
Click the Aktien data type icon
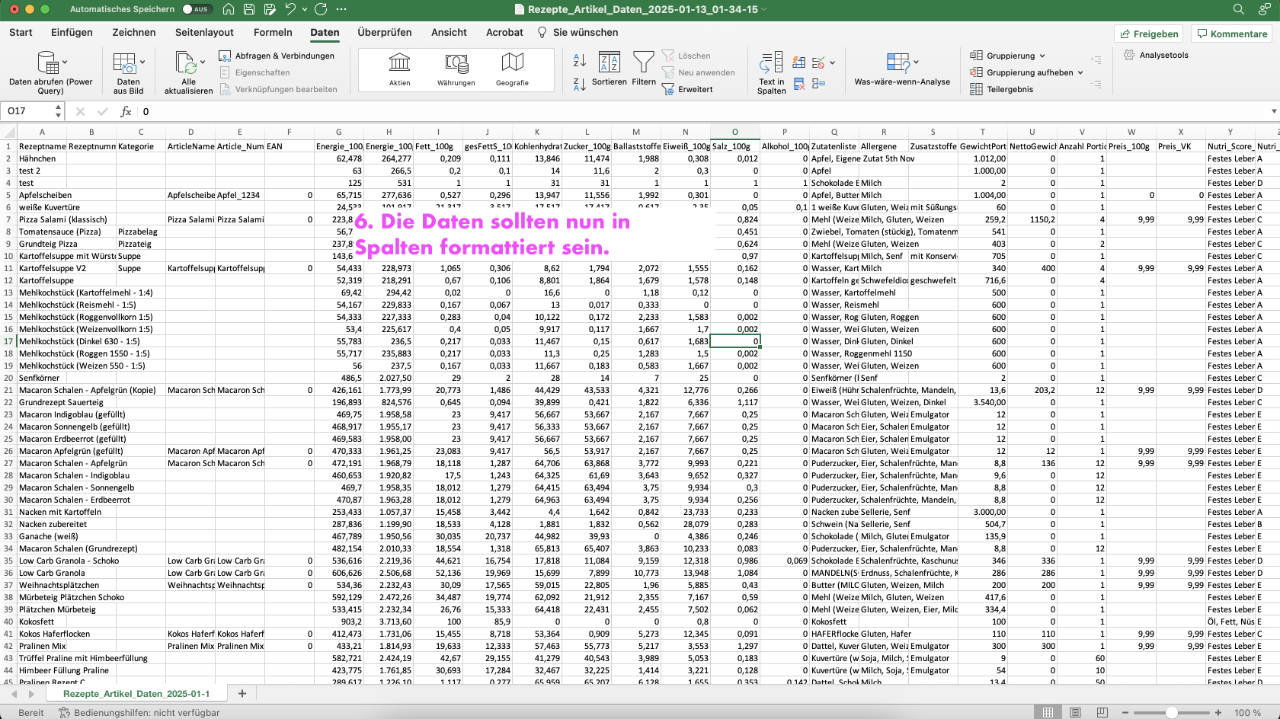tap(399, 64)
